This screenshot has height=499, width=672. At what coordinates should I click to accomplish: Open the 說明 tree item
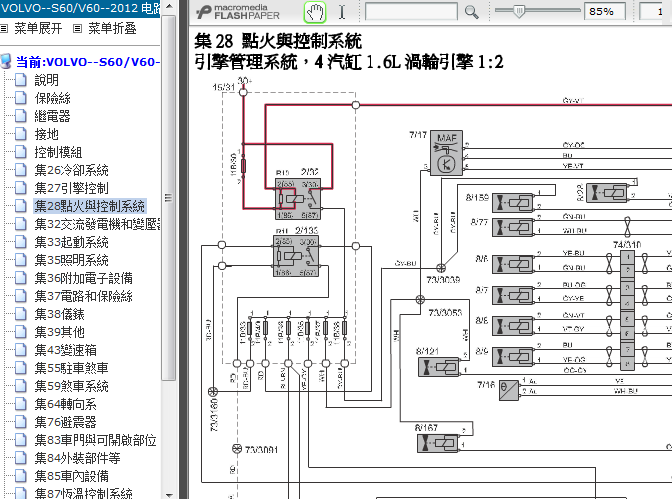(46, 80)
